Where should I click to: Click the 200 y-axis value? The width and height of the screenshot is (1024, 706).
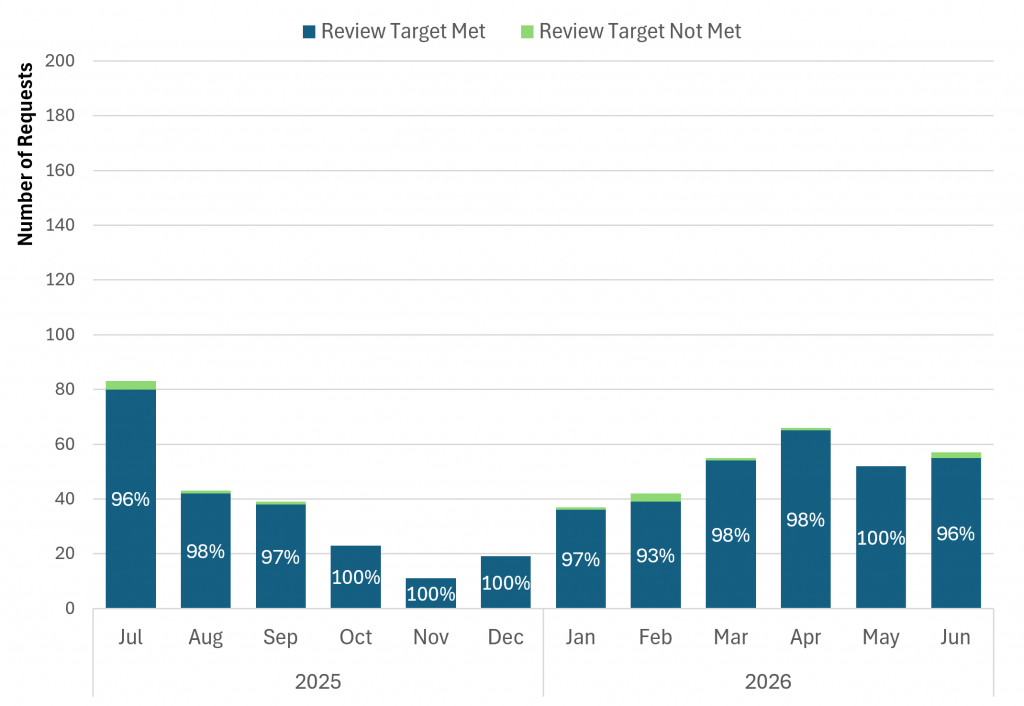(x=60, y=61)
